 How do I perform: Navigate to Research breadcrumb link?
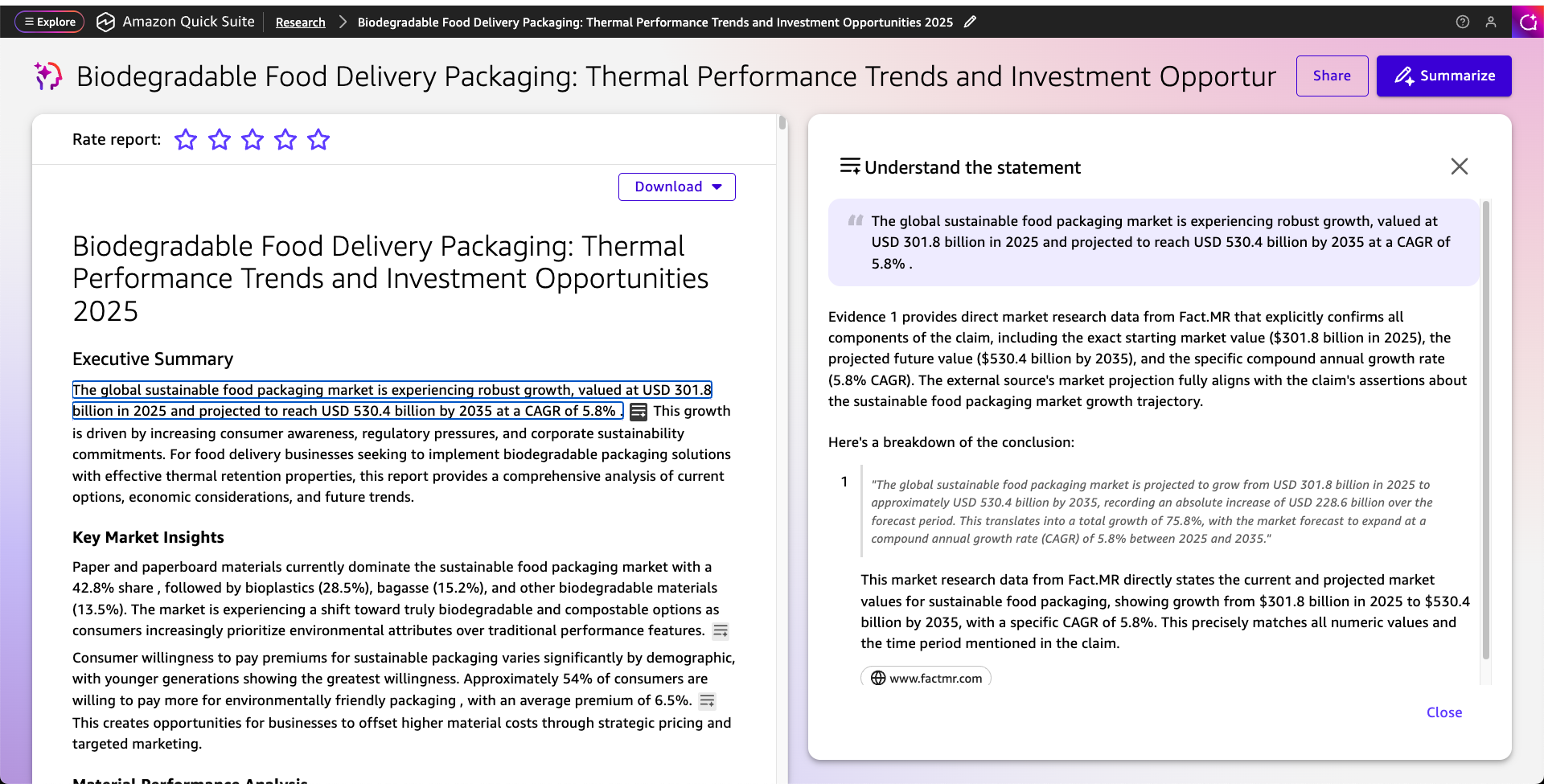coord(300,23)
